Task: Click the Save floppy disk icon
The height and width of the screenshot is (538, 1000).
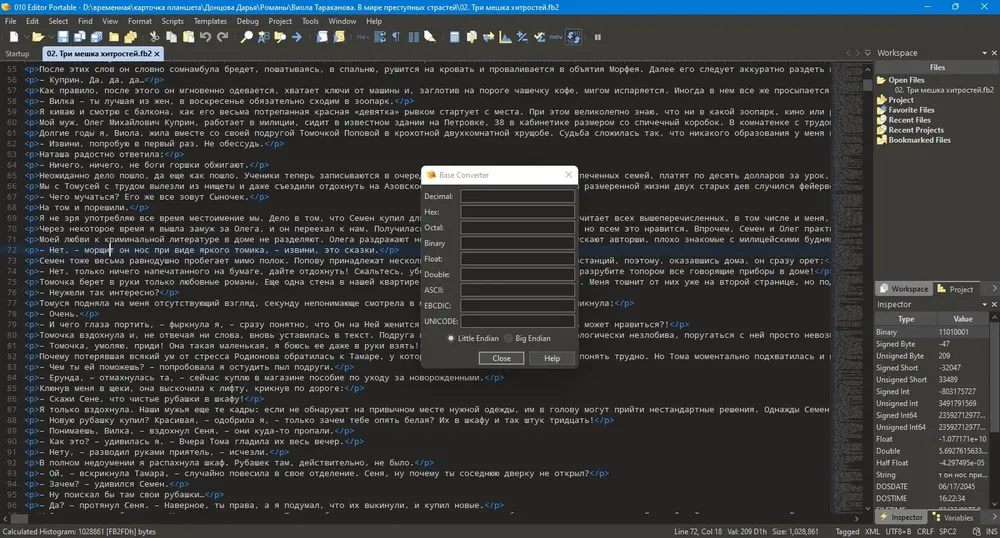Action: (x=63, y=37)
